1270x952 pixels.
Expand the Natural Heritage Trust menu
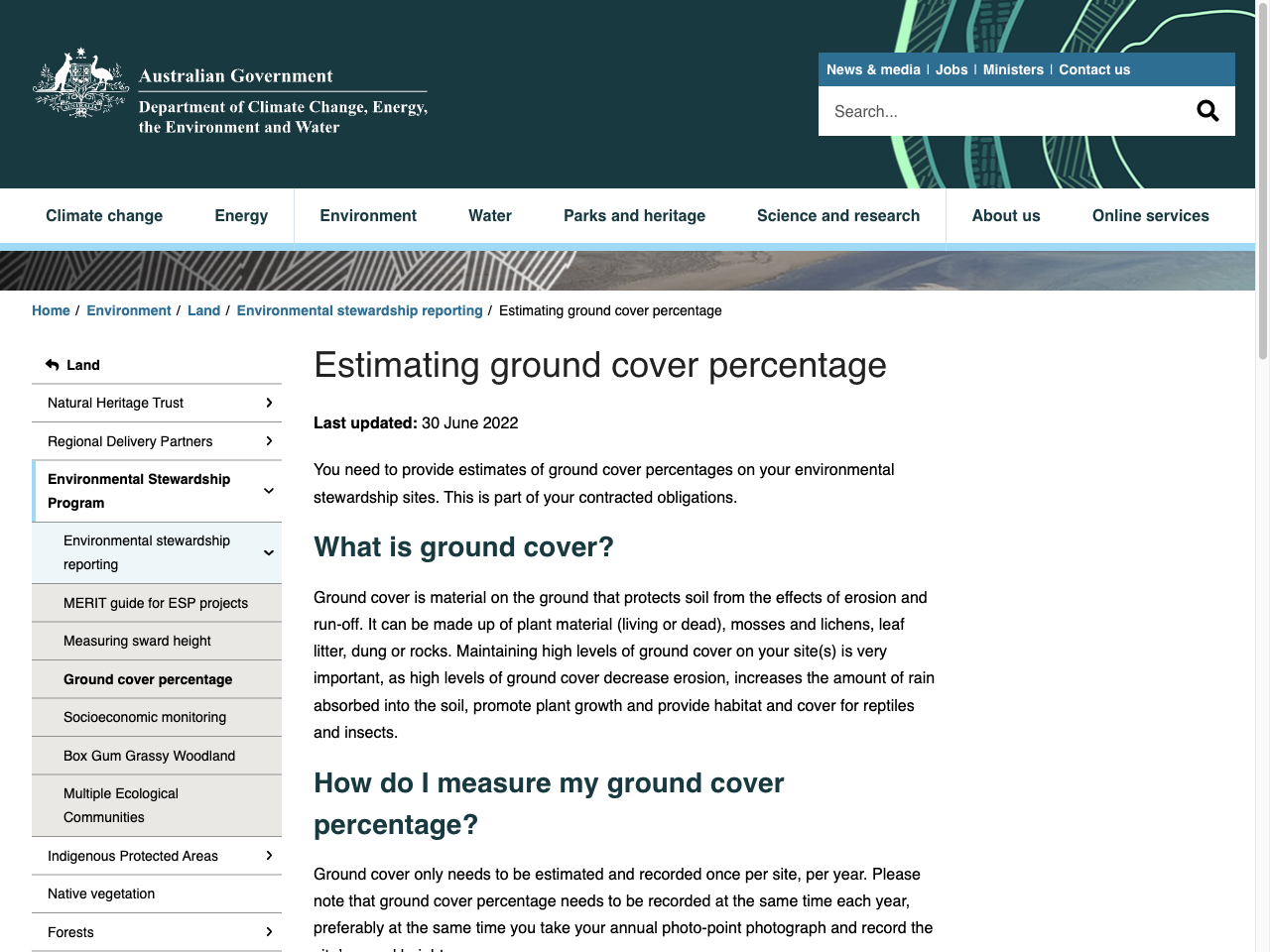coord(269,403)
